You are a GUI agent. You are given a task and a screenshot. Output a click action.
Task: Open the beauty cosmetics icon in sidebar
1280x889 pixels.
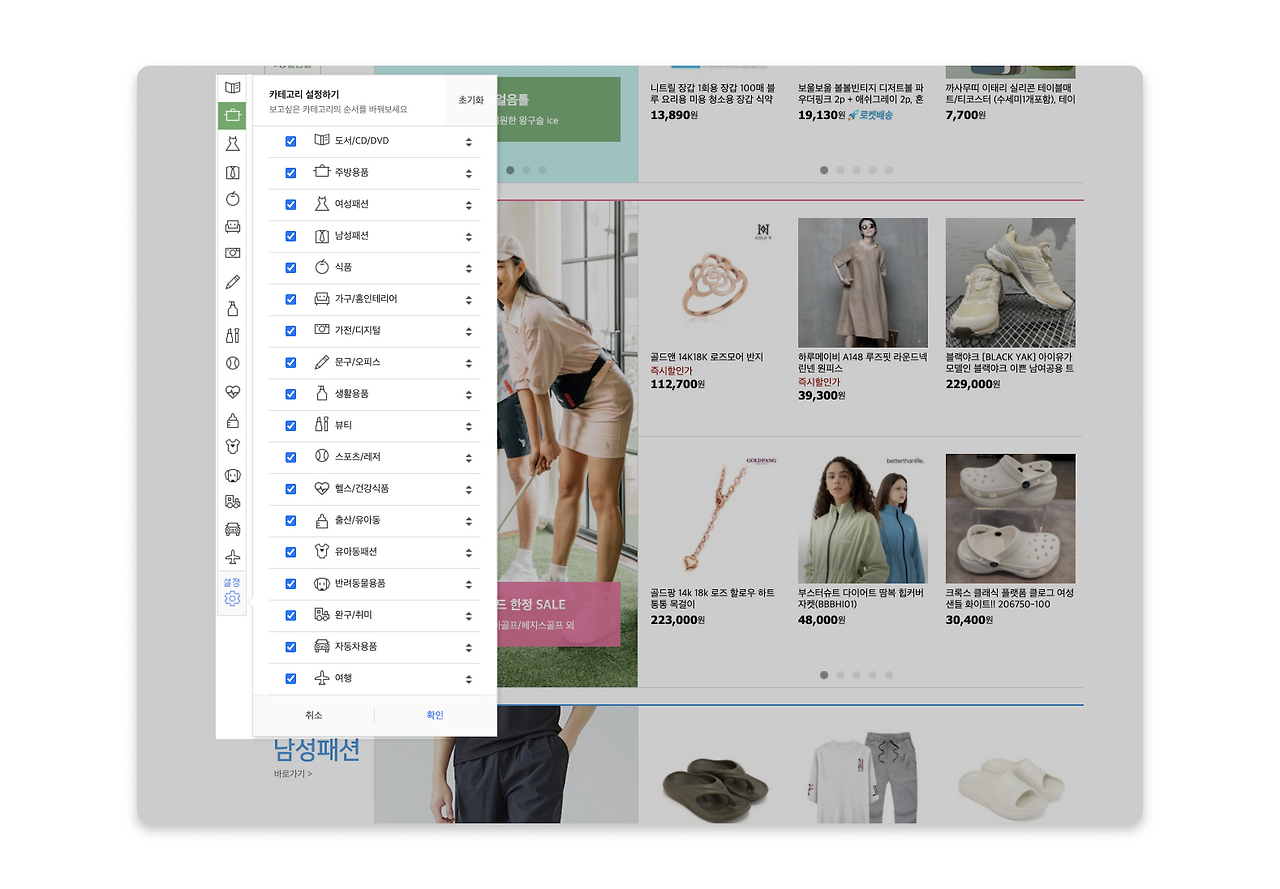point(232,336)
